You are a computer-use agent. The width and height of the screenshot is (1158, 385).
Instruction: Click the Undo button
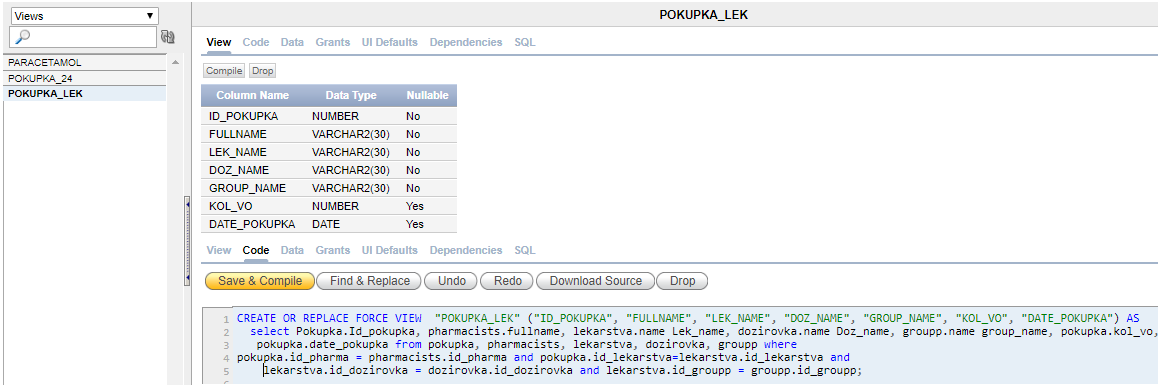click(x=451, y=281)
